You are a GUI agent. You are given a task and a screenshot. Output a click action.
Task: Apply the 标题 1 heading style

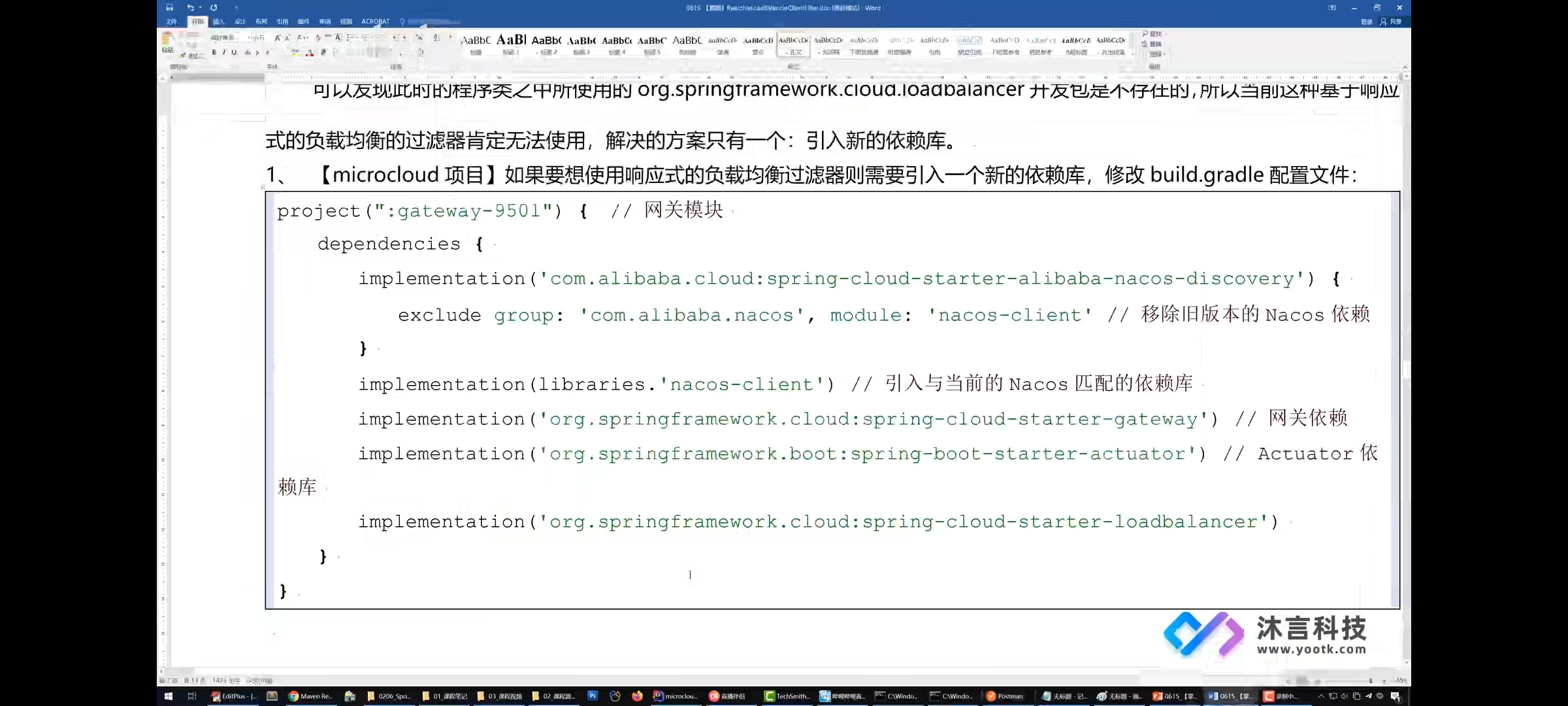coord(511,44)
